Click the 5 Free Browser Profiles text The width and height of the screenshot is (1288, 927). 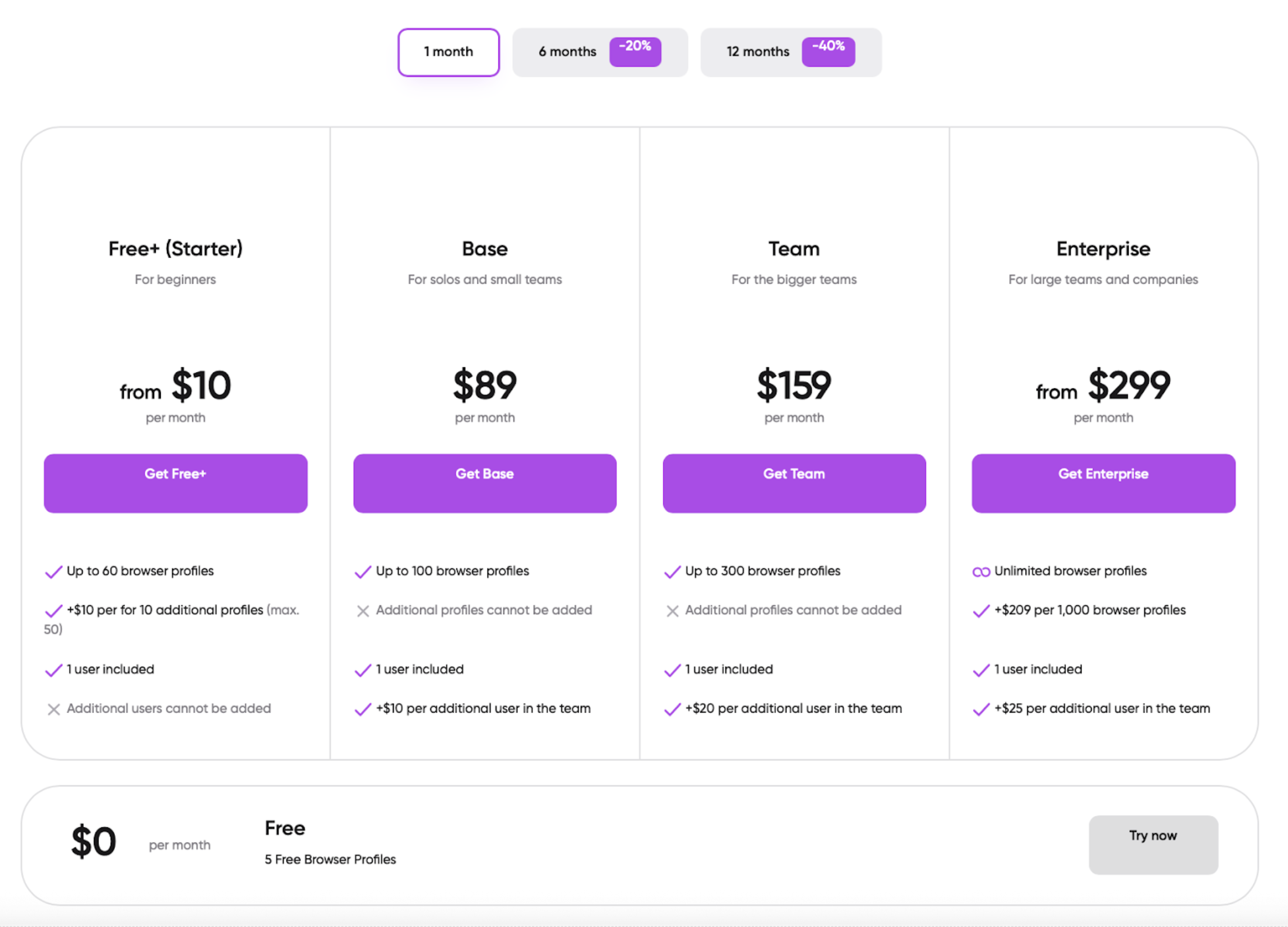click(330, 860)
